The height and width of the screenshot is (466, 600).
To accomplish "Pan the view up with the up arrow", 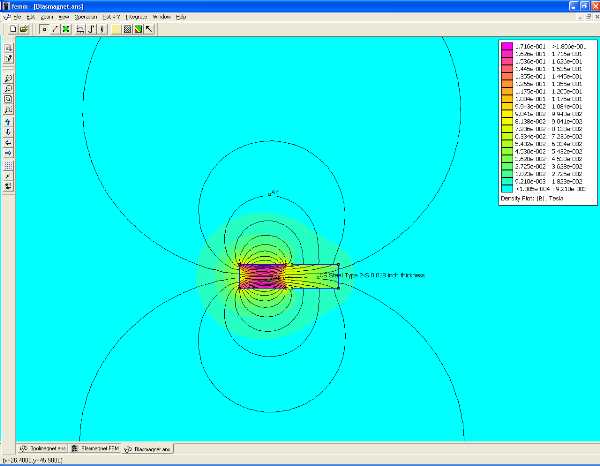I will coord(8,121).
